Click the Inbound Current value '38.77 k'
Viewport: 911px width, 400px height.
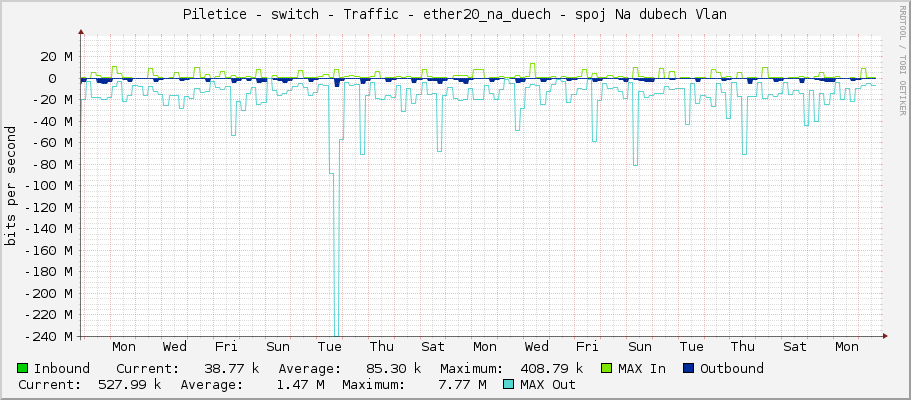pyautogui.click(x=231, y=368)
